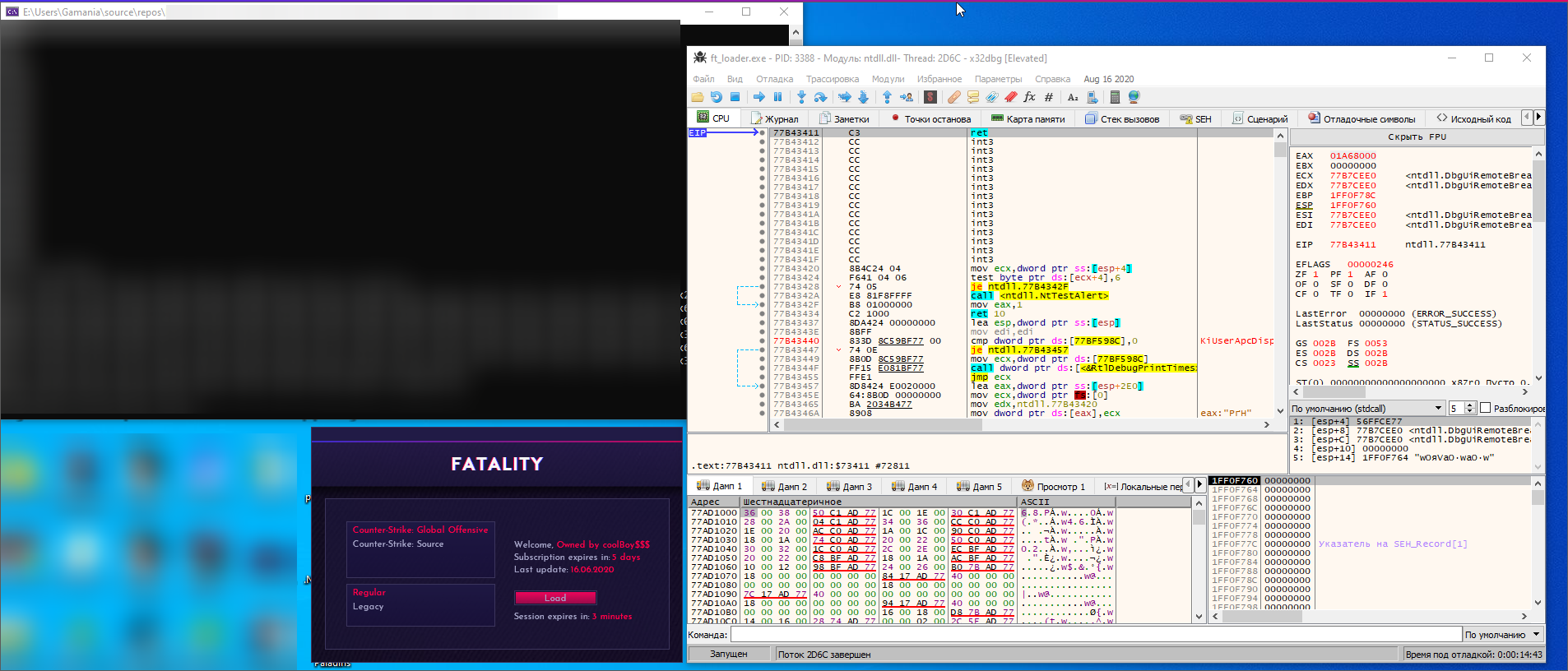Run the program with blue arrow icon
1568x671 pixels.
pyautogui.click(x=758, y=97)
